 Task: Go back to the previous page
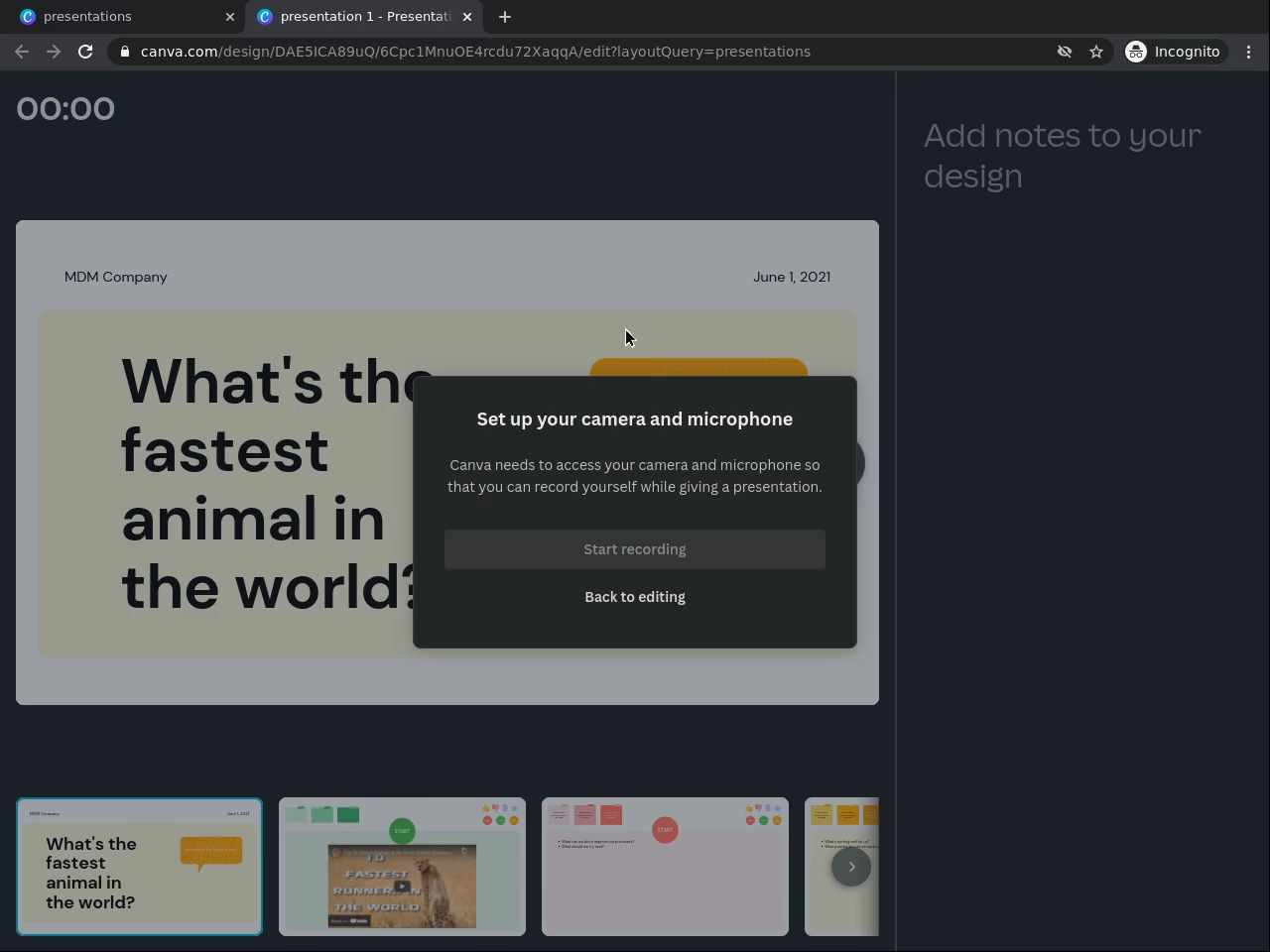[22, 52]
